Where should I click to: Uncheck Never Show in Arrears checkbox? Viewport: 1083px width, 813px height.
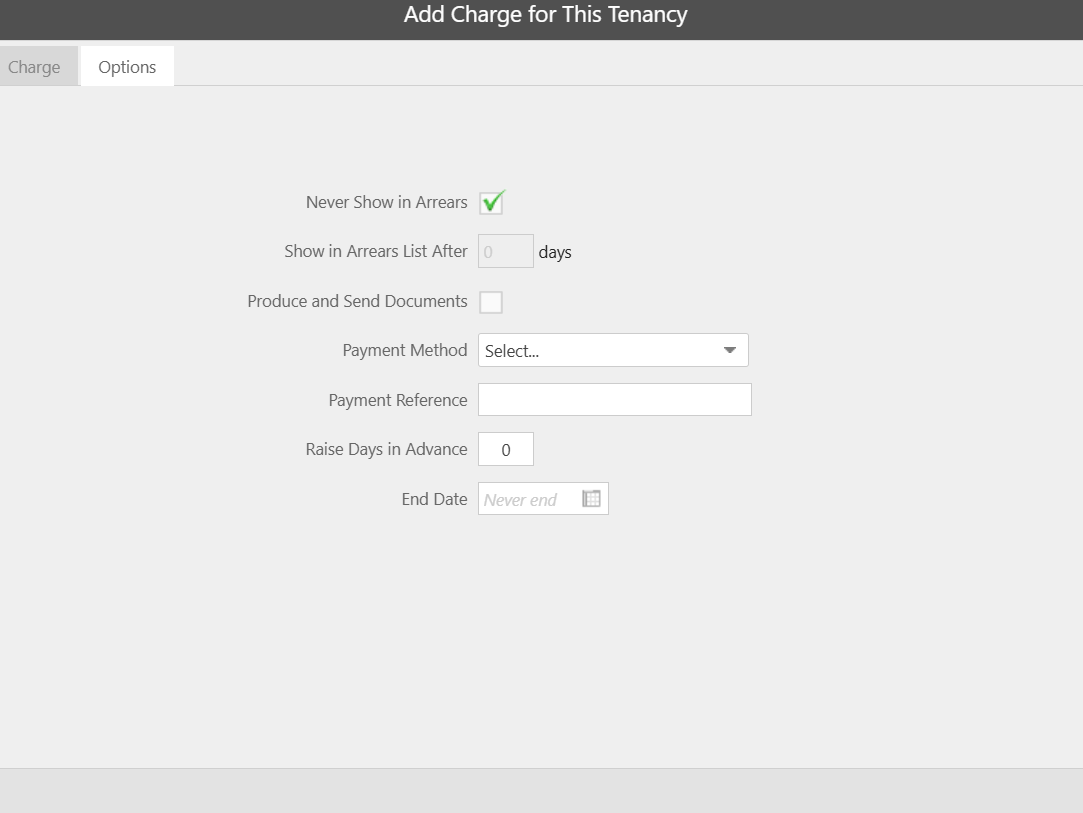491,202
